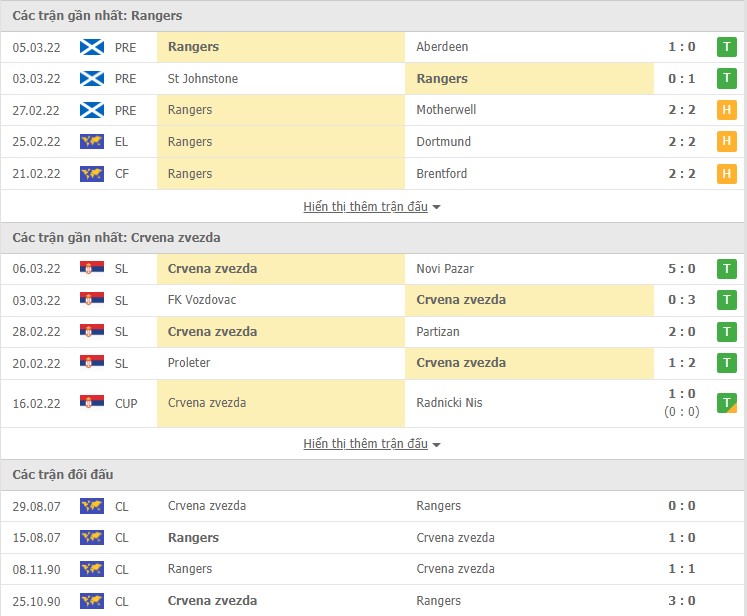The width and height of the screenshot is (747, 616).
Task: Click the green T badge for Partizan match
Action: (x=726, y=332)
